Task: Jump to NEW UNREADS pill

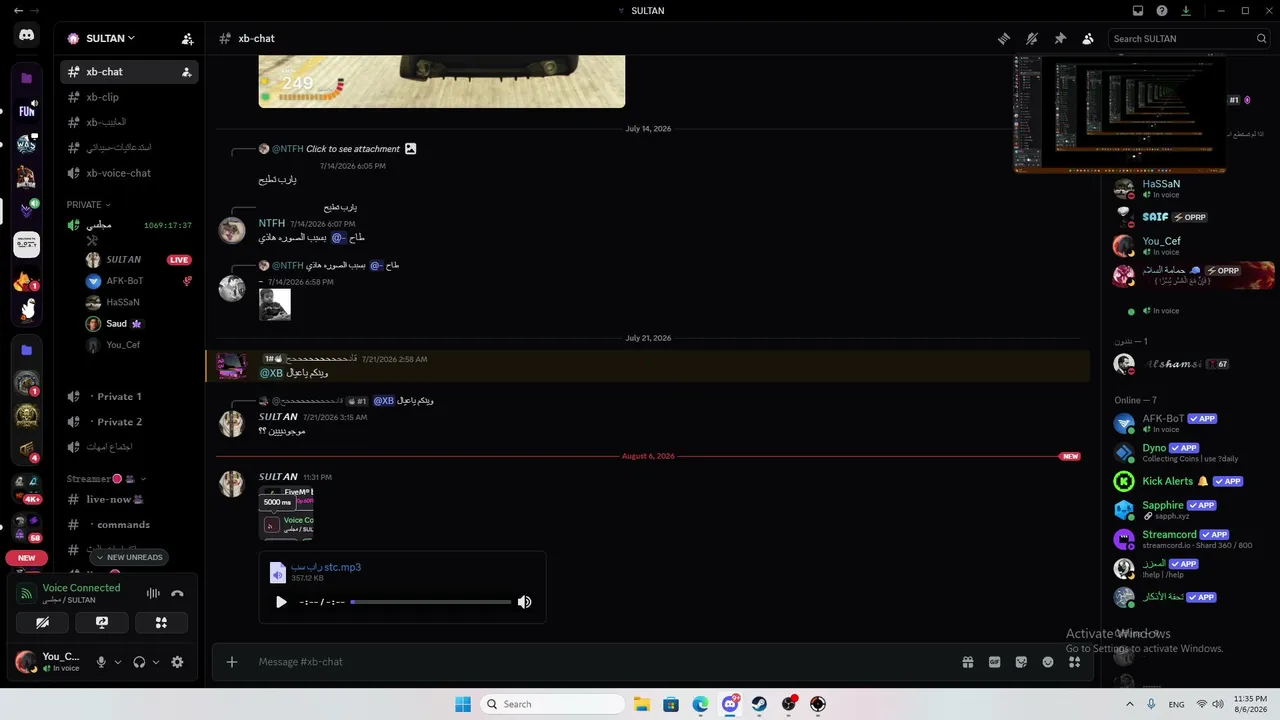Action: [x=128, y=557]
